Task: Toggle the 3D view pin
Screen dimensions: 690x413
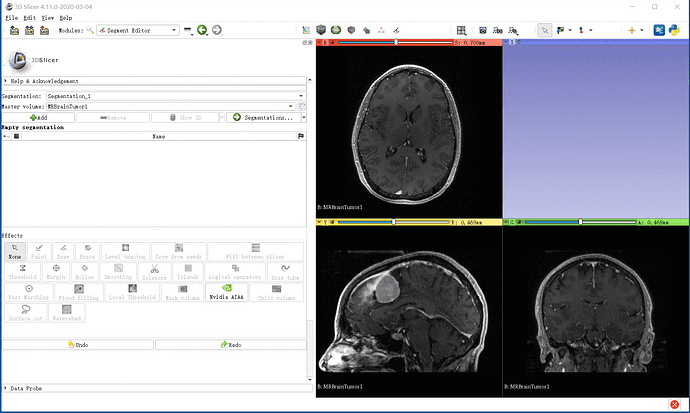Action: (x=506, y=43)
